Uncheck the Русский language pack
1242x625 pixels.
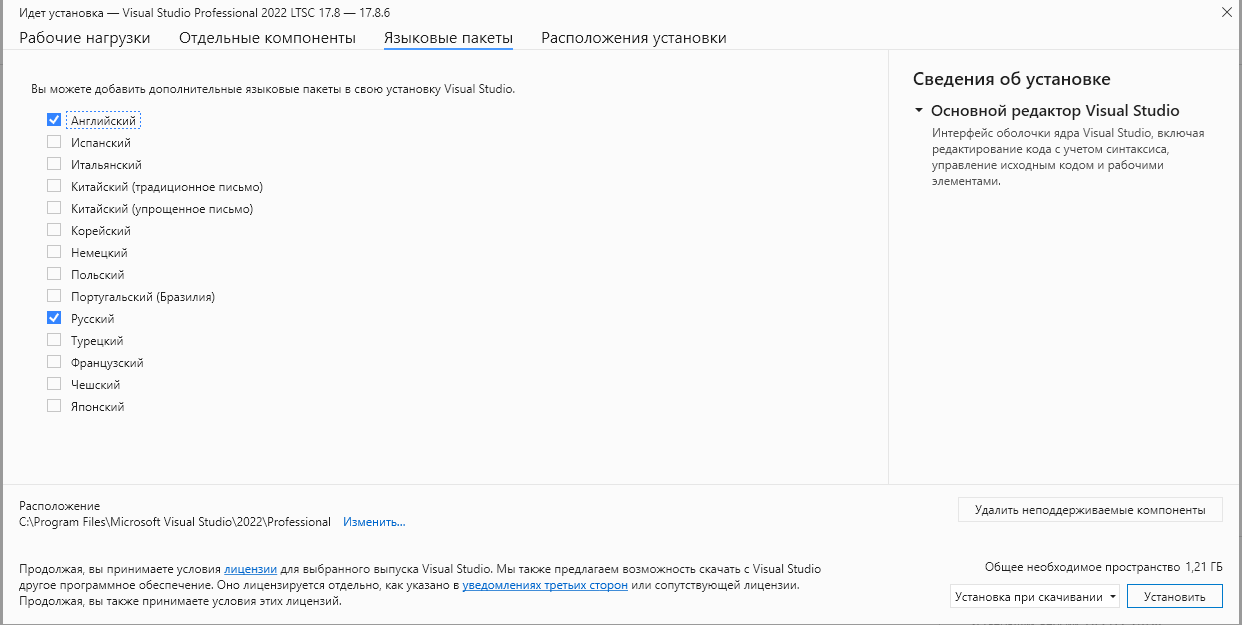tap(54, 318)
